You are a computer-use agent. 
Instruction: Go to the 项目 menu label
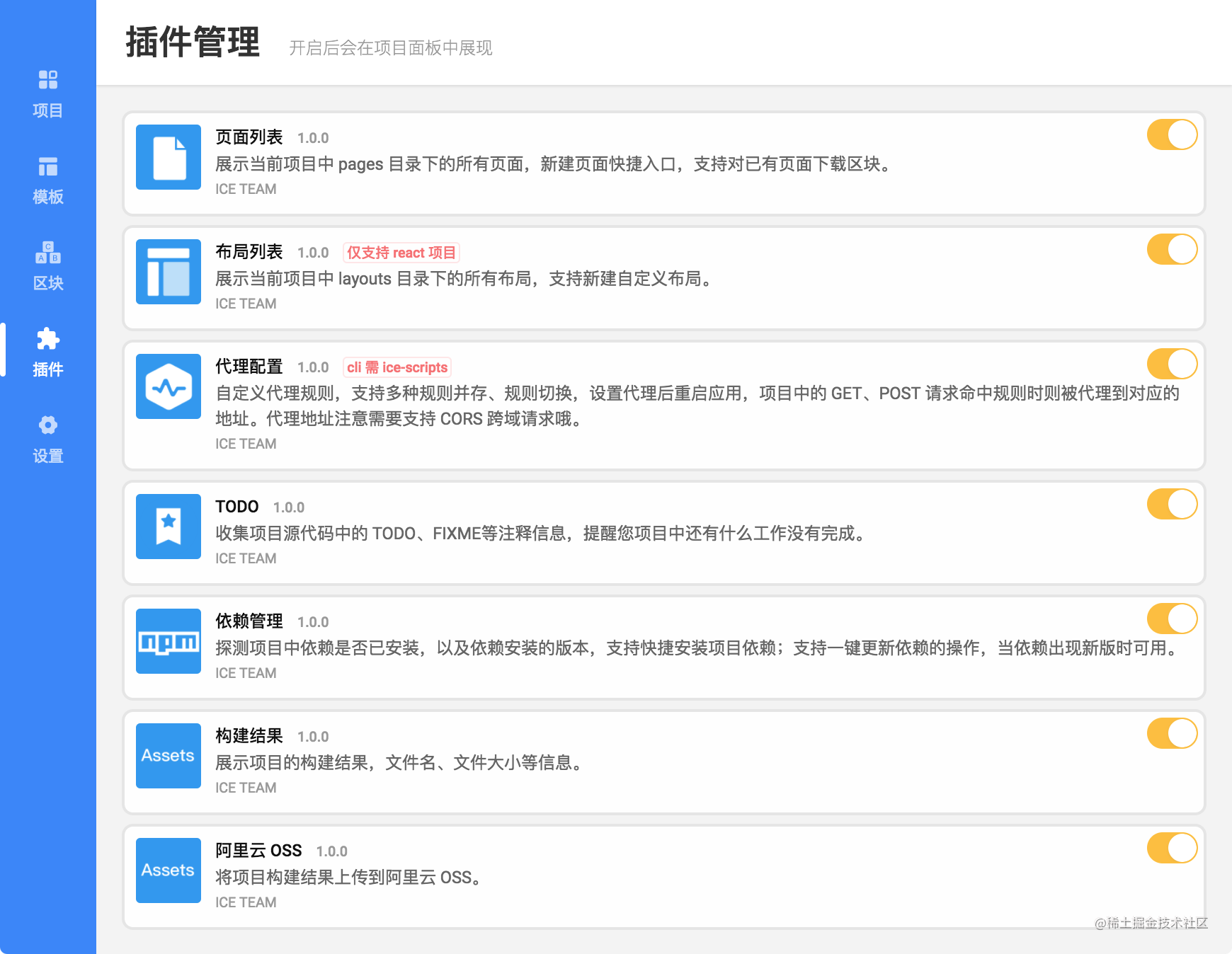click(47, 110)
